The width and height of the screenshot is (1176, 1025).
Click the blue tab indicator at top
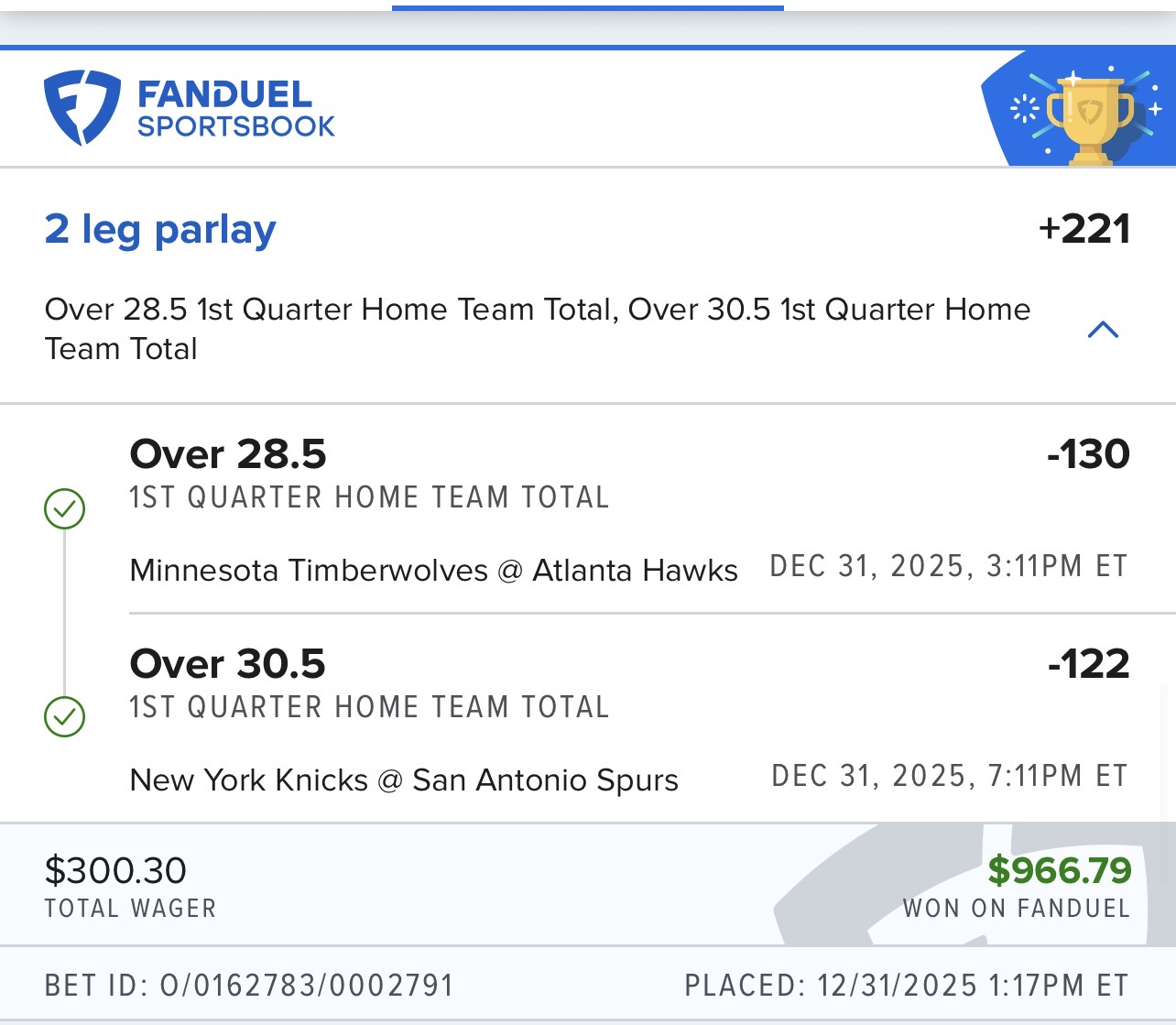(587, 8)
